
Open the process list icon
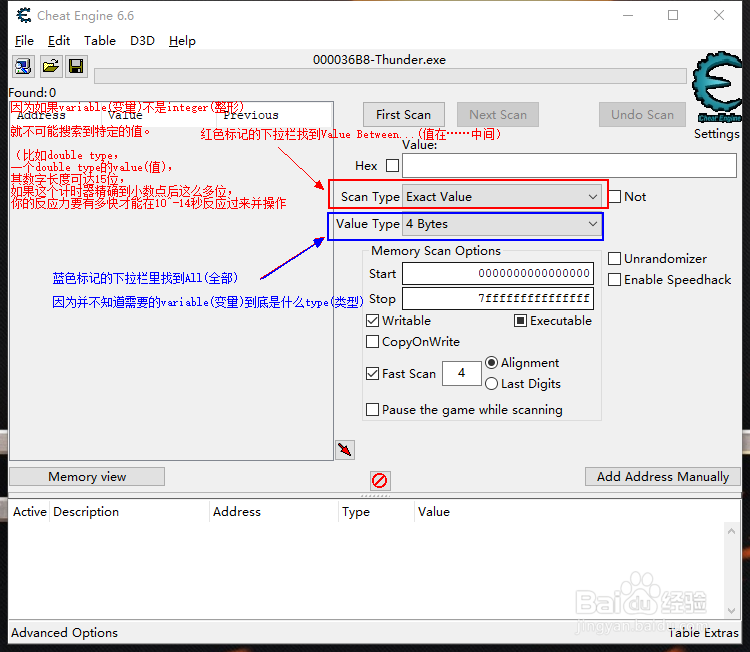click(x=23, y=66)
